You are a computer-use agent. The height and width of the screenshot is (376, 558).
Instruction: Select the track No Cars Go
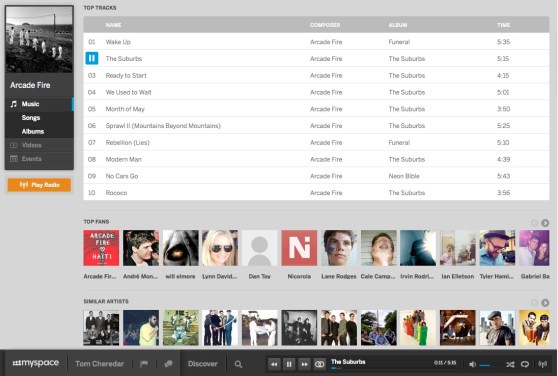pyautogui.click(x=316, y=176)
